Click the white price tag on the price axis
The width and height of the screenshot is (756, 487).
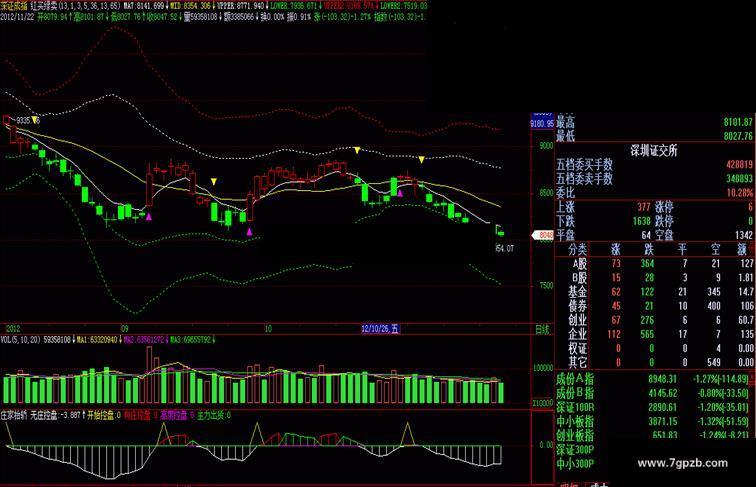tap(542, 235)
